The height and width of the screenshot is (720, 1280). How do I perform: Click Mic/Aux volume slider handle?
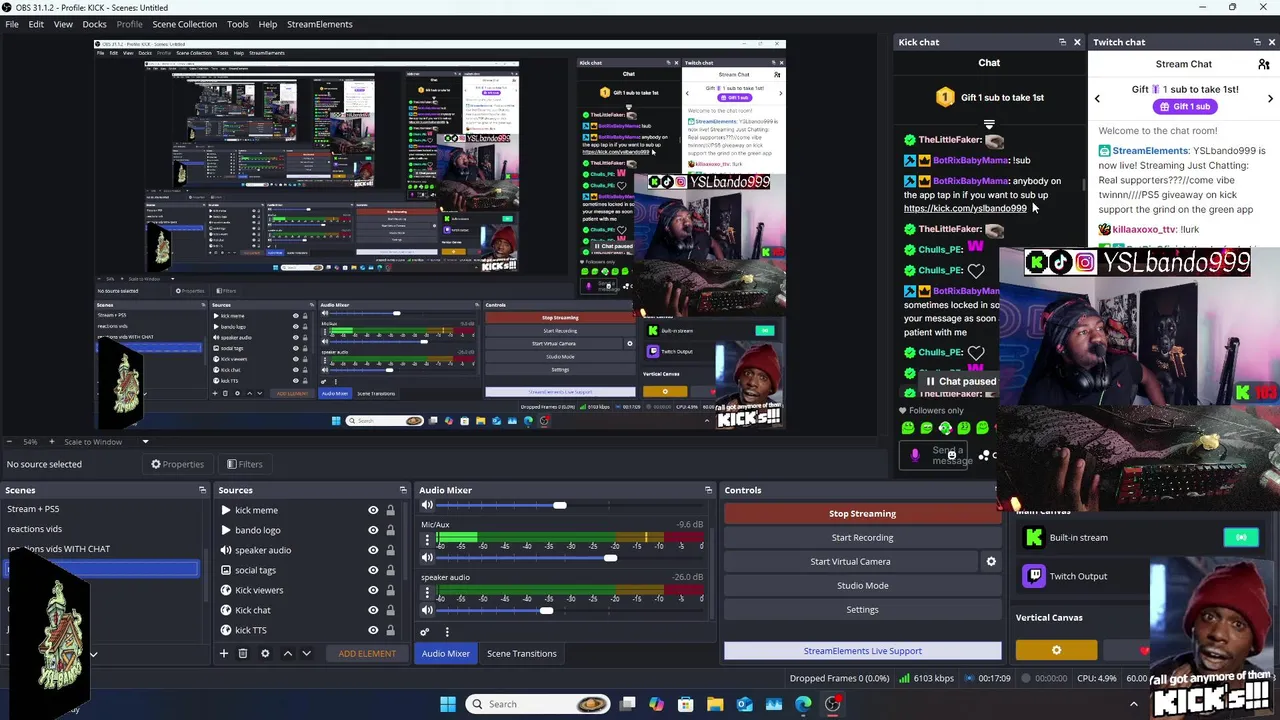point(610,558)
